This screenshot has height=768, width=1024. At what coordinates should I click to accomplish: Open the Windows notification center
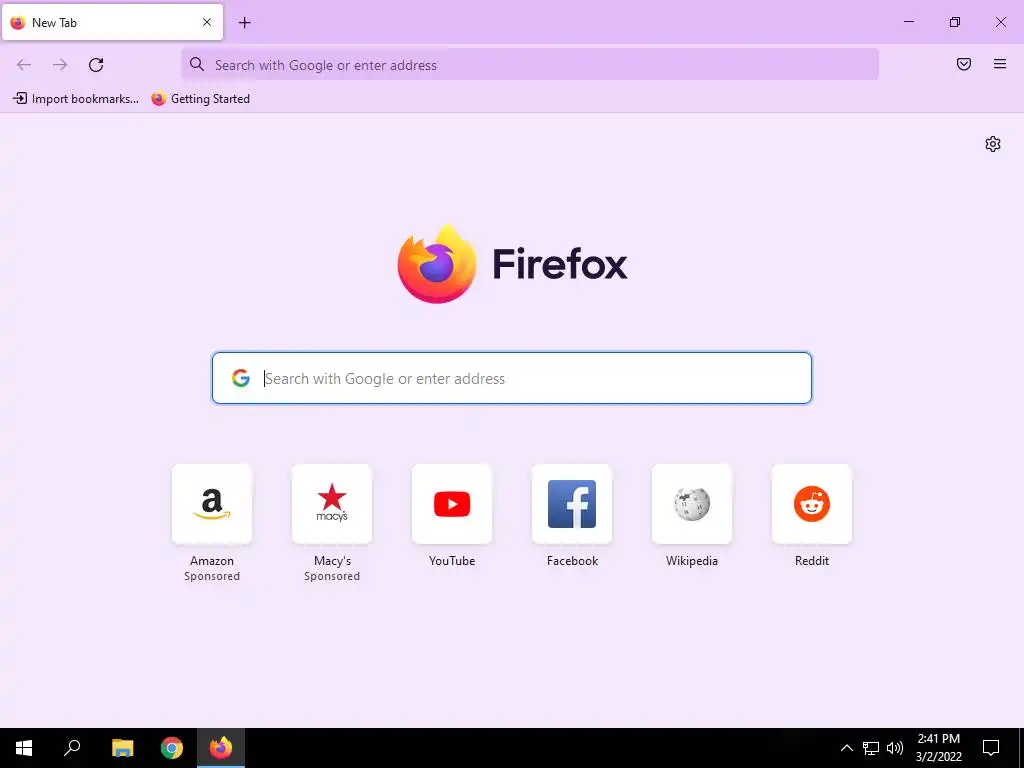991,748
